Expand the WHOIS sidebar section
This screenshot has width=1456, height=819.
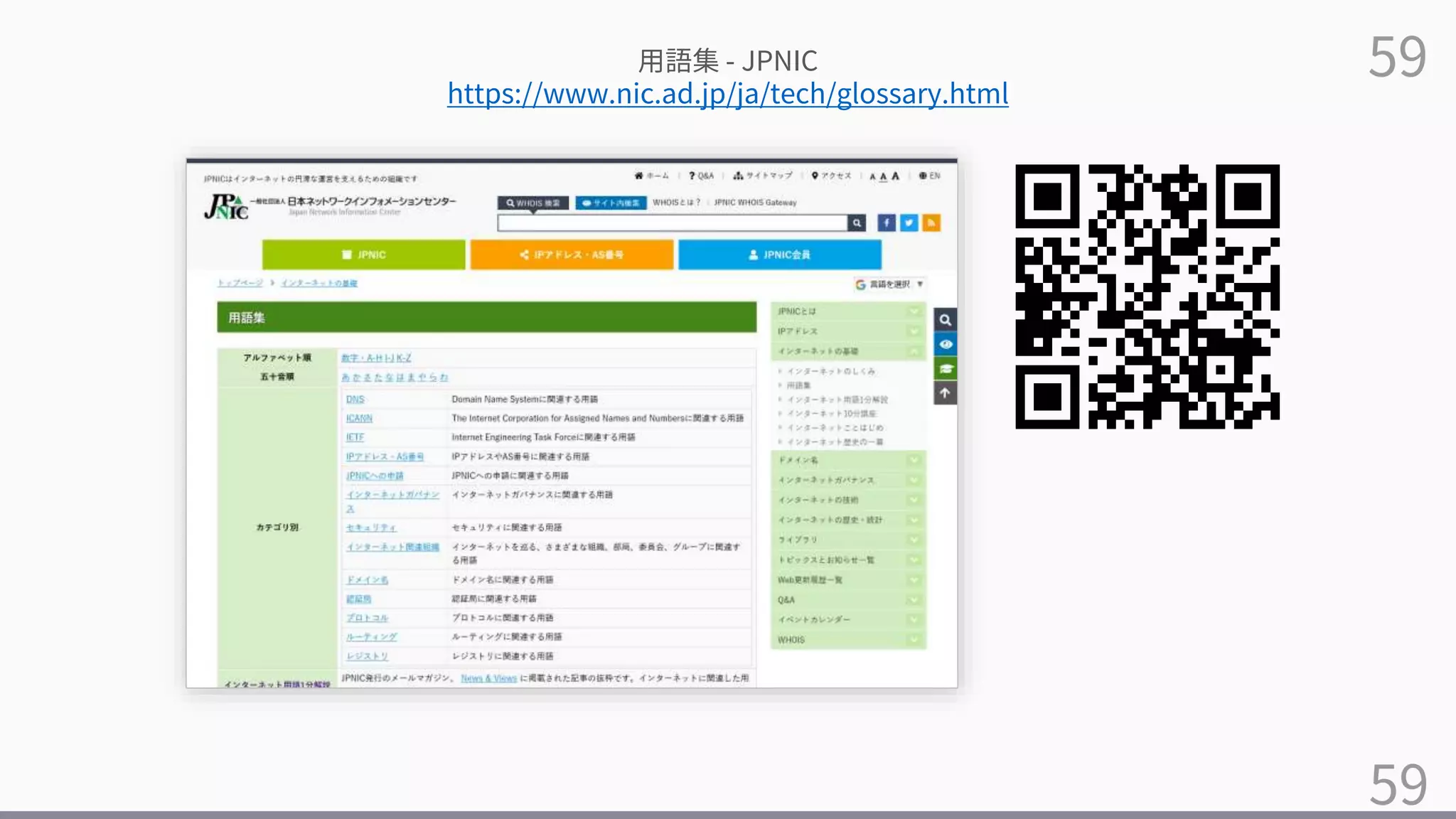point(848,640)
